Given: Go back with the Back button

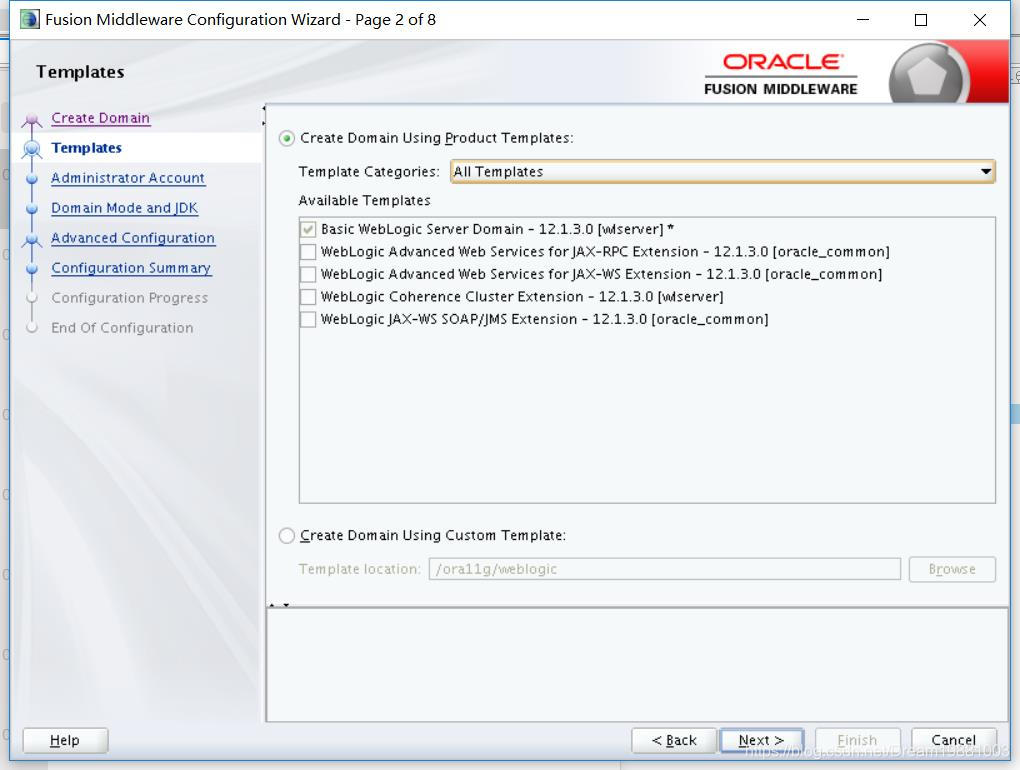Looking at the screenshot, I should pos(674,740).
